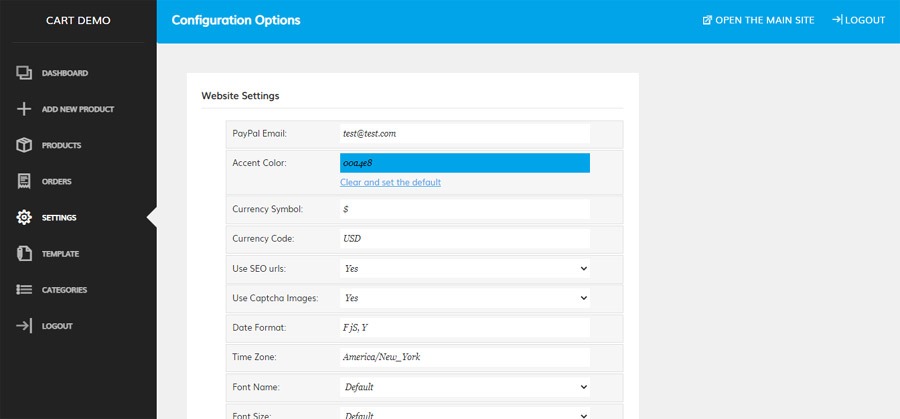Focus the PayPal Email input field

[x=464, y=133]
